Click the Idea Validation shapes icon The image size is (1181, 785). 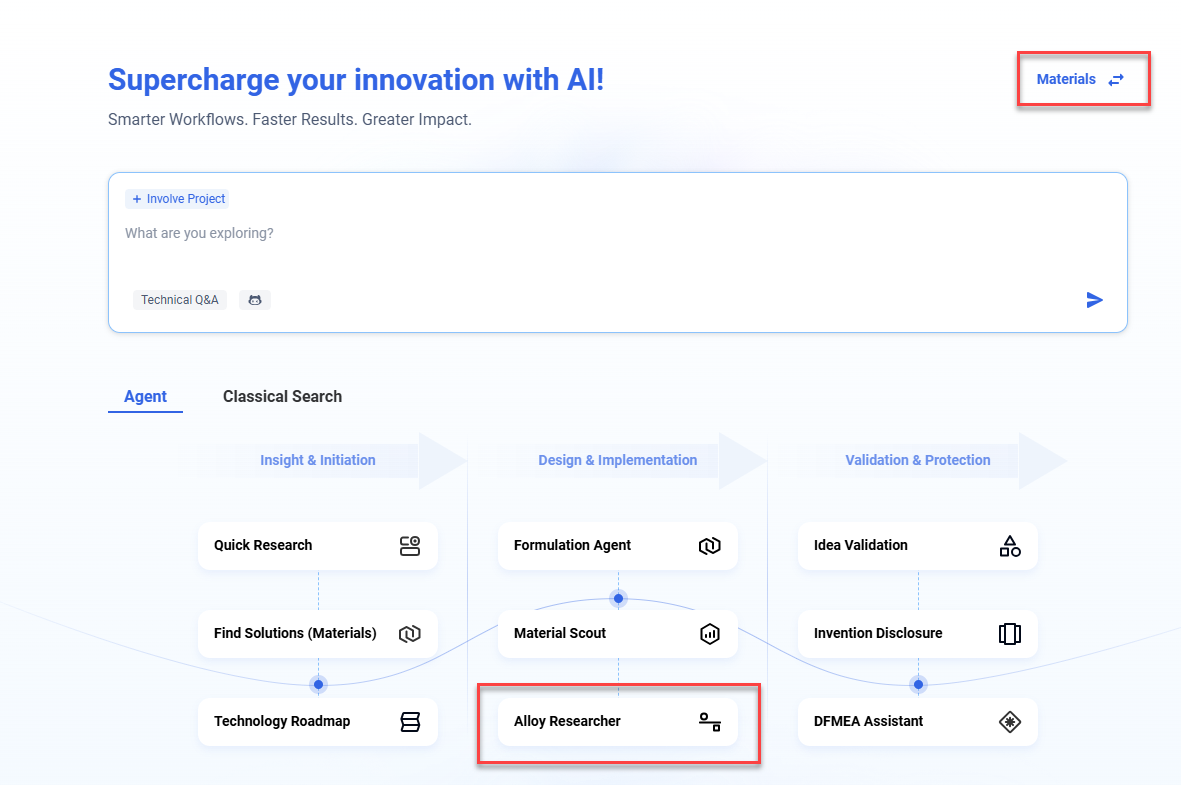[x=1010, y=546]
